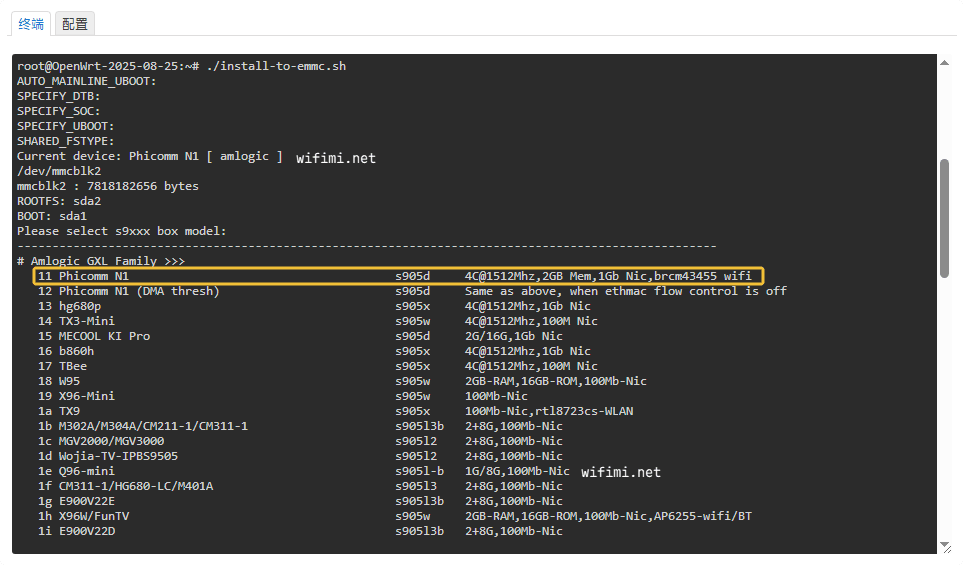Click 'Please select s9xxx box model:' text

[122, 231]
